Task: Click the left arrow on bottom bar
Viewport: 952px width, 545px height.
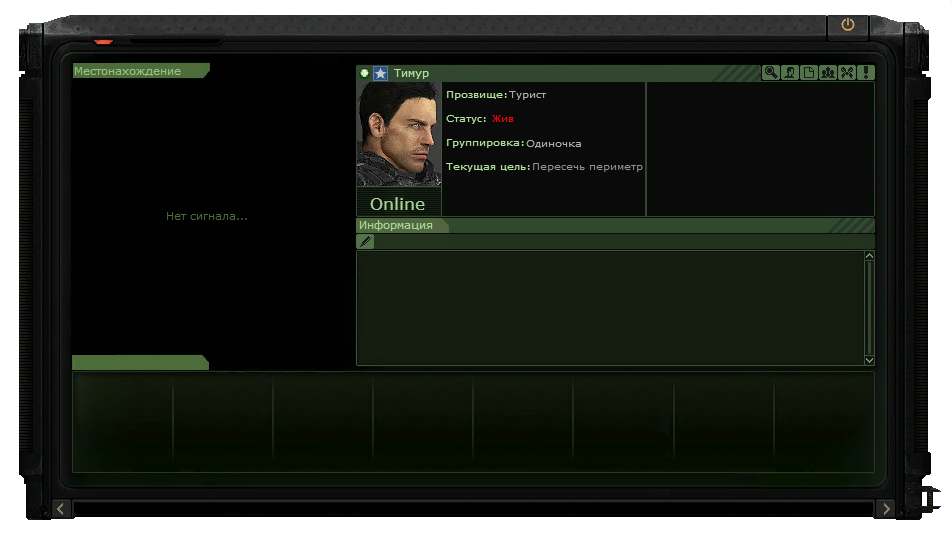Action: [x=61, y=509]
